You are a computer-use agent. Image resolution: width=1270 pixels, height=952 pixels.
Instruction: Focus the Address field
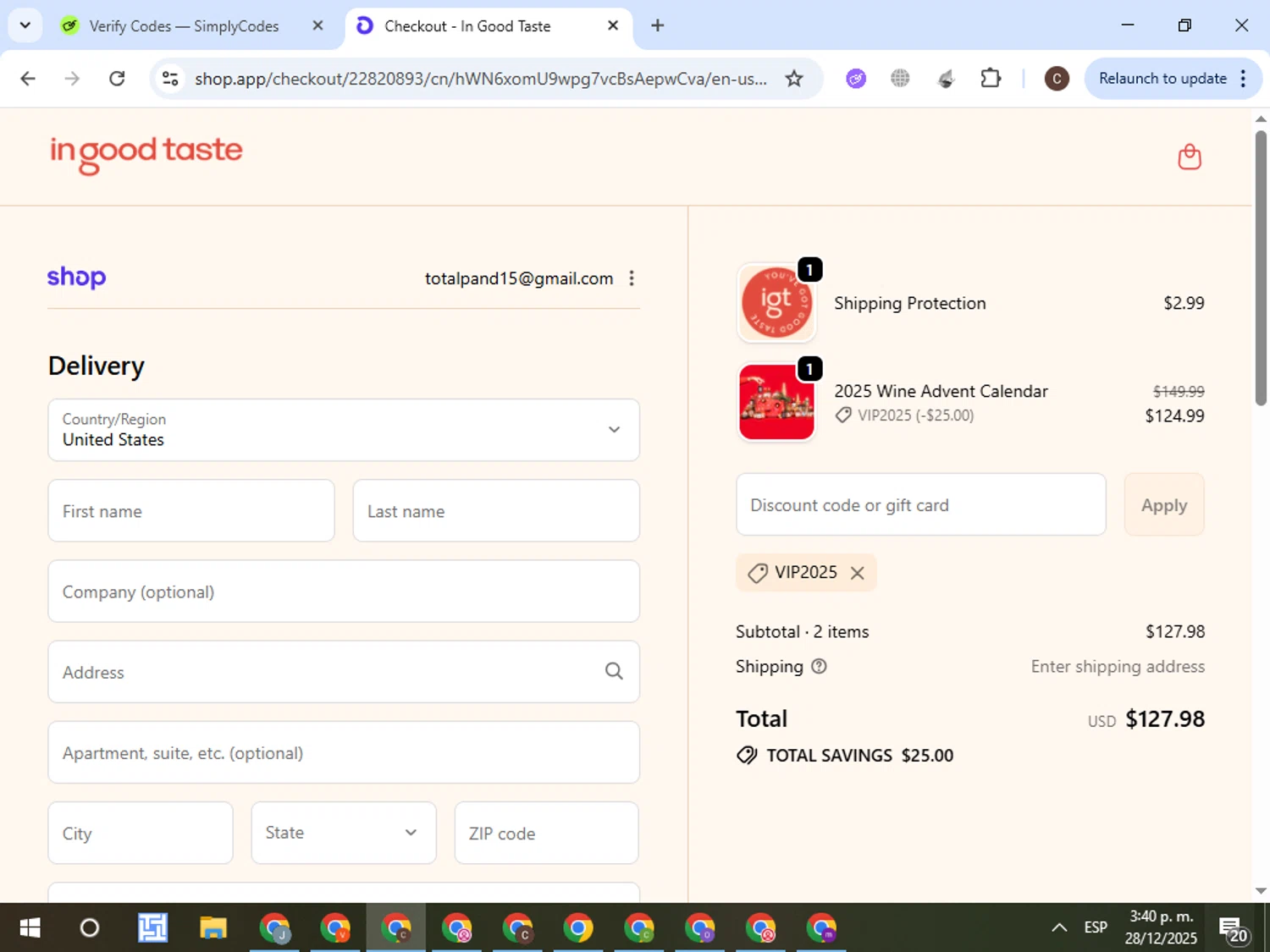(344, 672)
